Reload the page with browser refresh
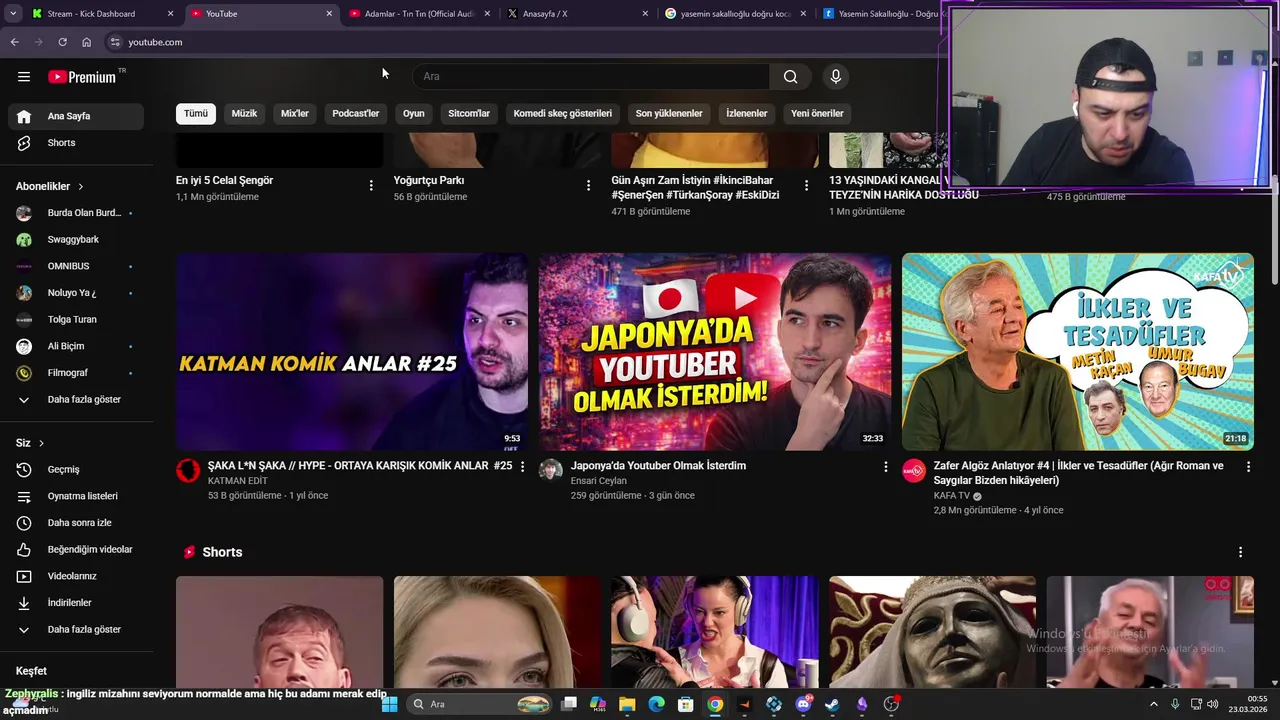This screenshot has width=1280, height=720. tap(62, 42)
